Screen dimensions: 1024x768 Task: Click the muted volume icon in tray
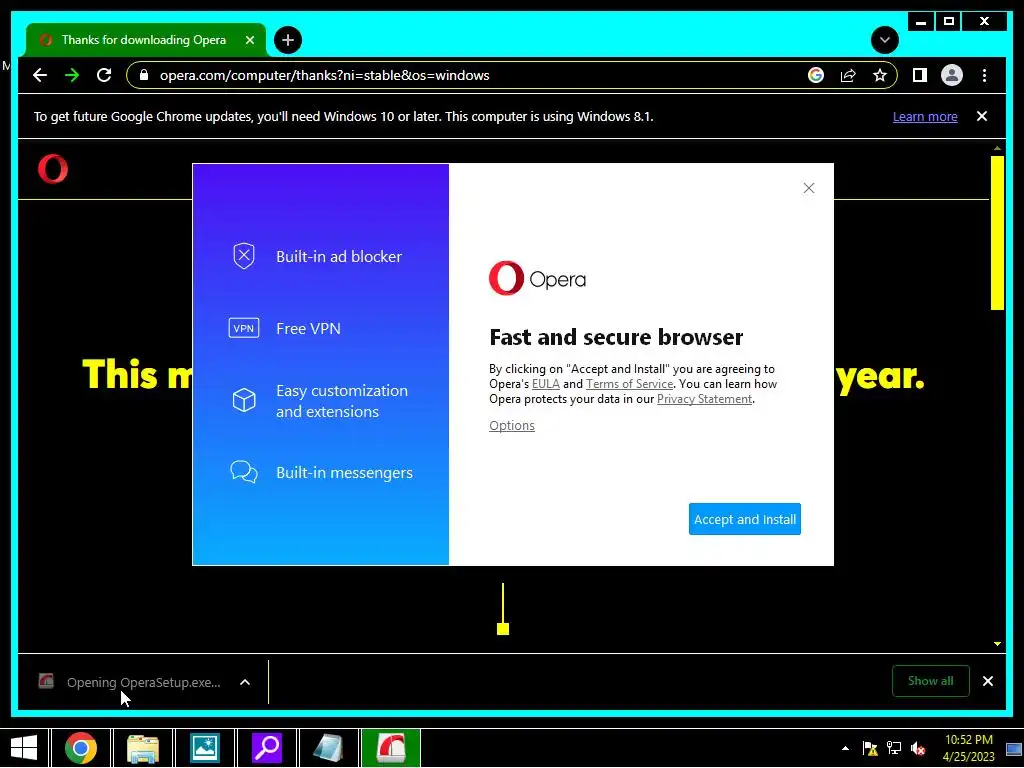(x=918, y=748)
